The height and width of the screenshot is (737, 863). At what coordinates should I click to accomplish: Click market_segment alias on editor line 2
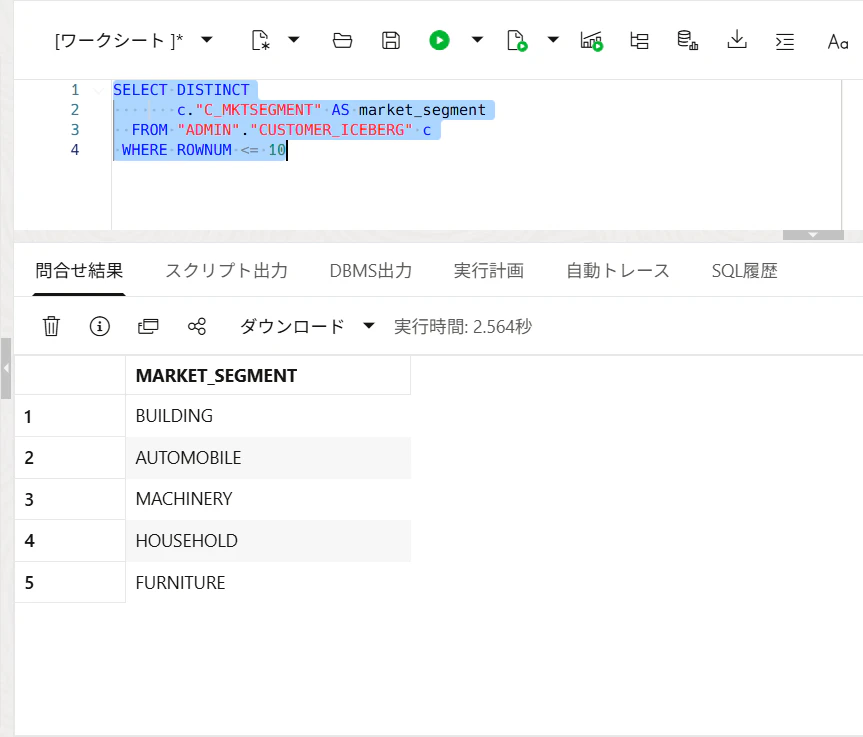tap(422, 110)
